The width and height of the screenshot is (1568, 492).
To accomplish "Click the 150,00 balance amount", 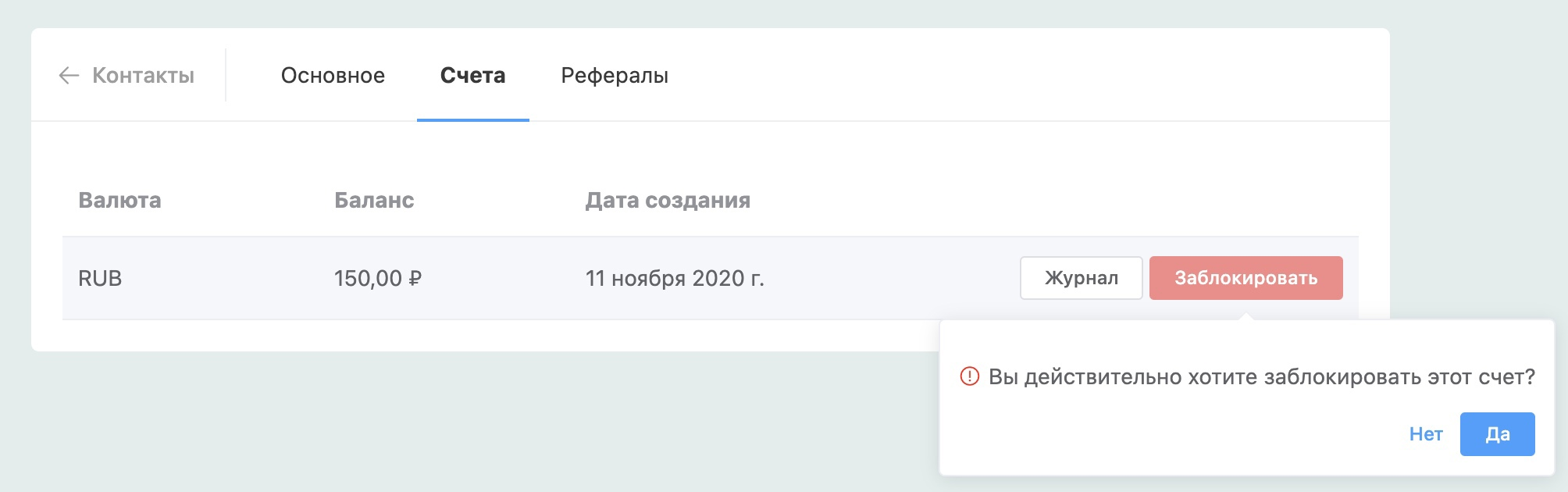I will (368, 279).
